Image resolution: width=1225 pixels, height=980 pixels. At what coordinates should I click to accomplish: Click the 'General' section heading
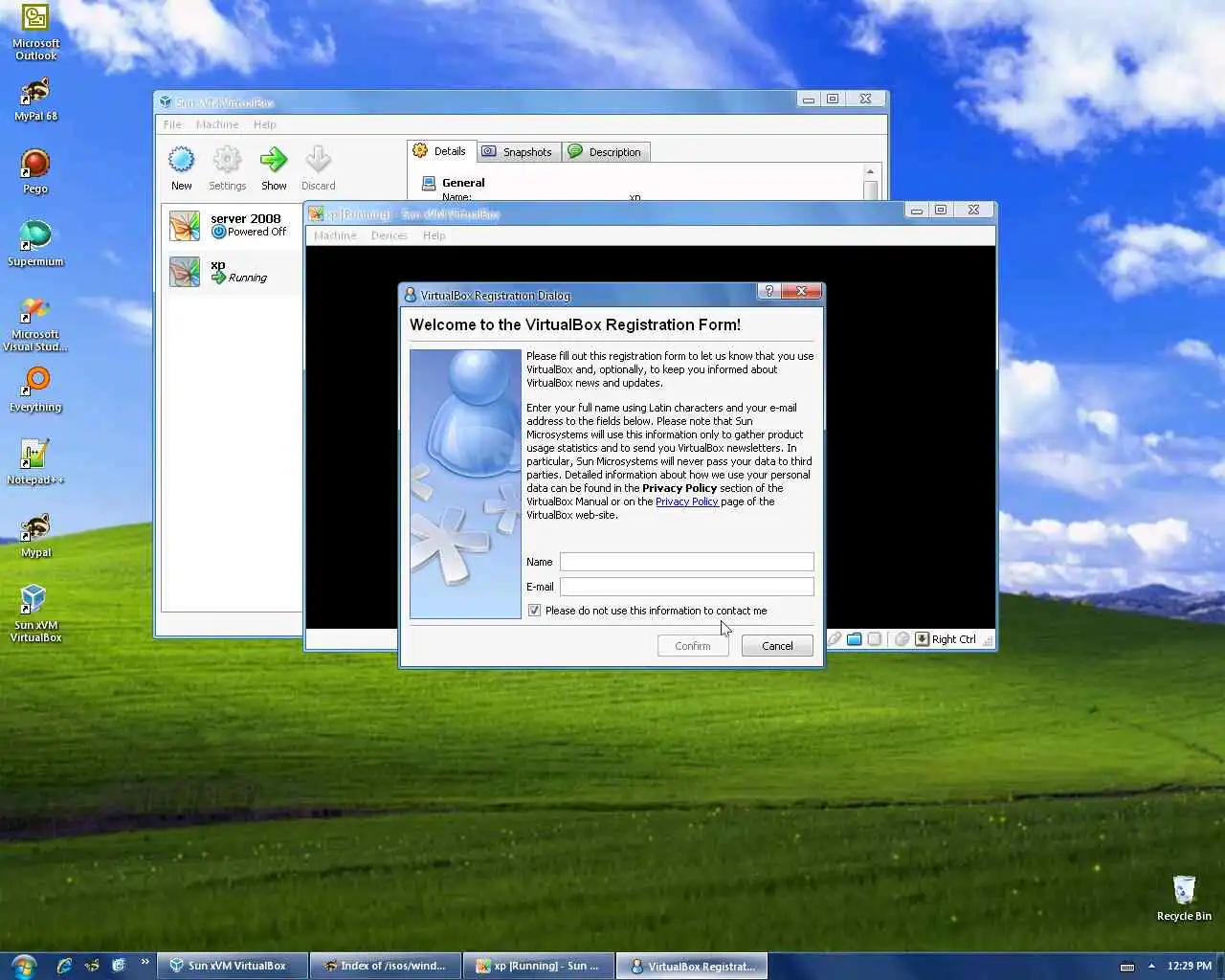coord(463,183)
